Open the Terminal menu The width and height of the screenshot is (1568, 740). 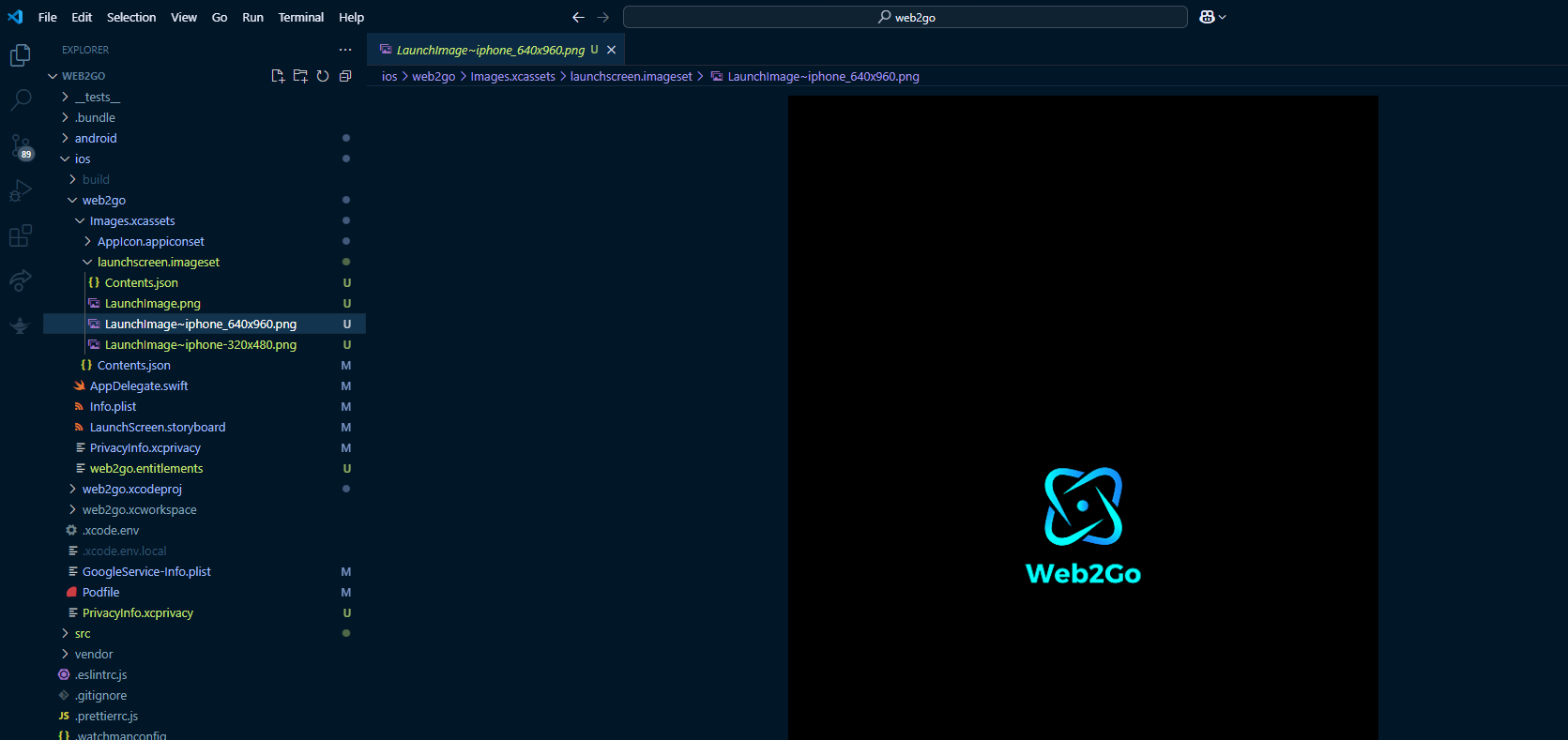click(300, 17)
